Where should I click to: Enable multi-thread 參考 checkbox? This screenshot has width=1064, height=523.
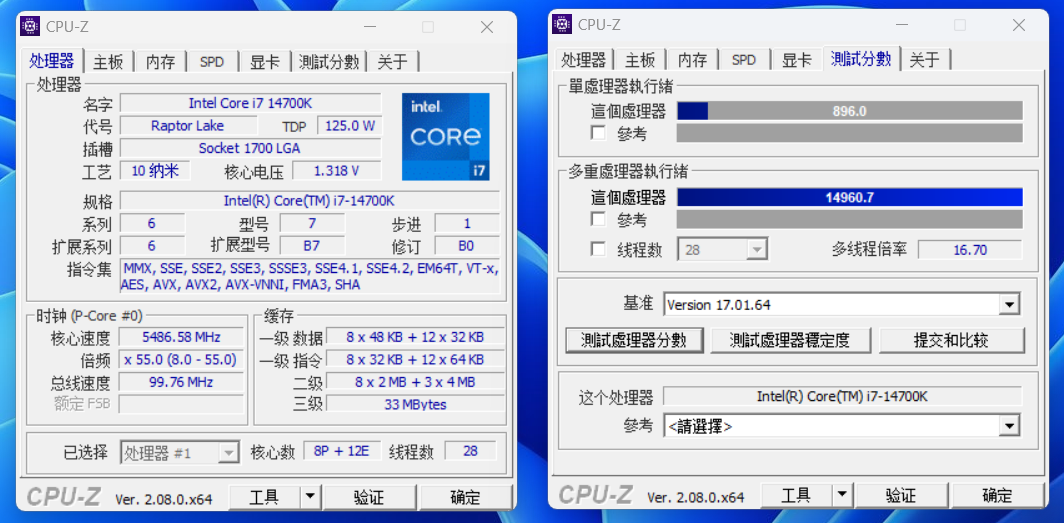(598, 219)
